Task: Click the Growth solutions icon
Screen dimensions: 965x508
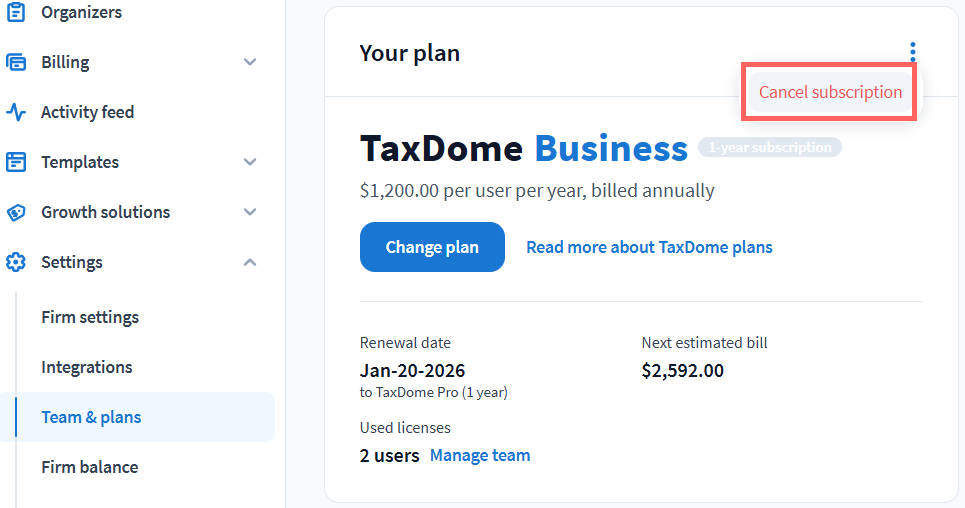Action: 16,212
